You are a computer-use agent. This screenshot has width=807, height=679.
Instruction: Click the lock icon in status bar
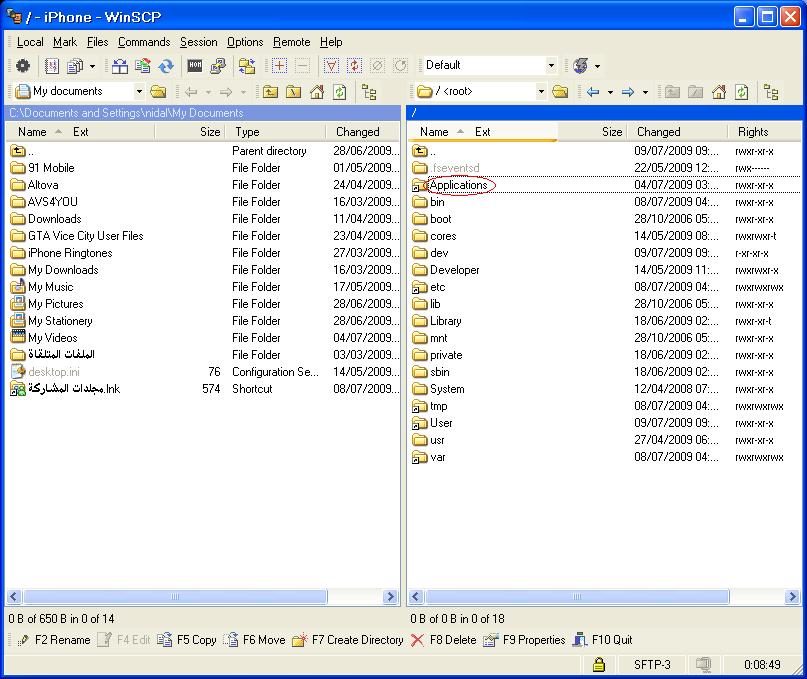pos(599,664)
